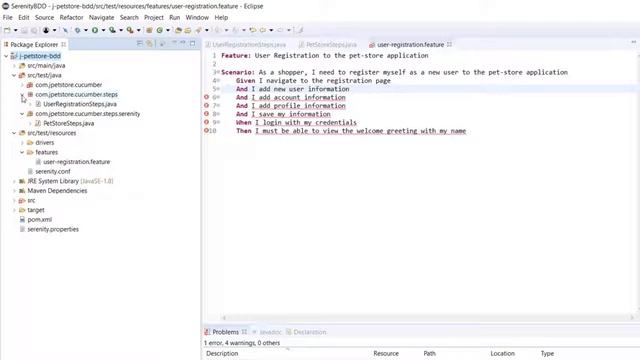
Task: Click the Open Task folder icon
Action: tap(188, 30)
